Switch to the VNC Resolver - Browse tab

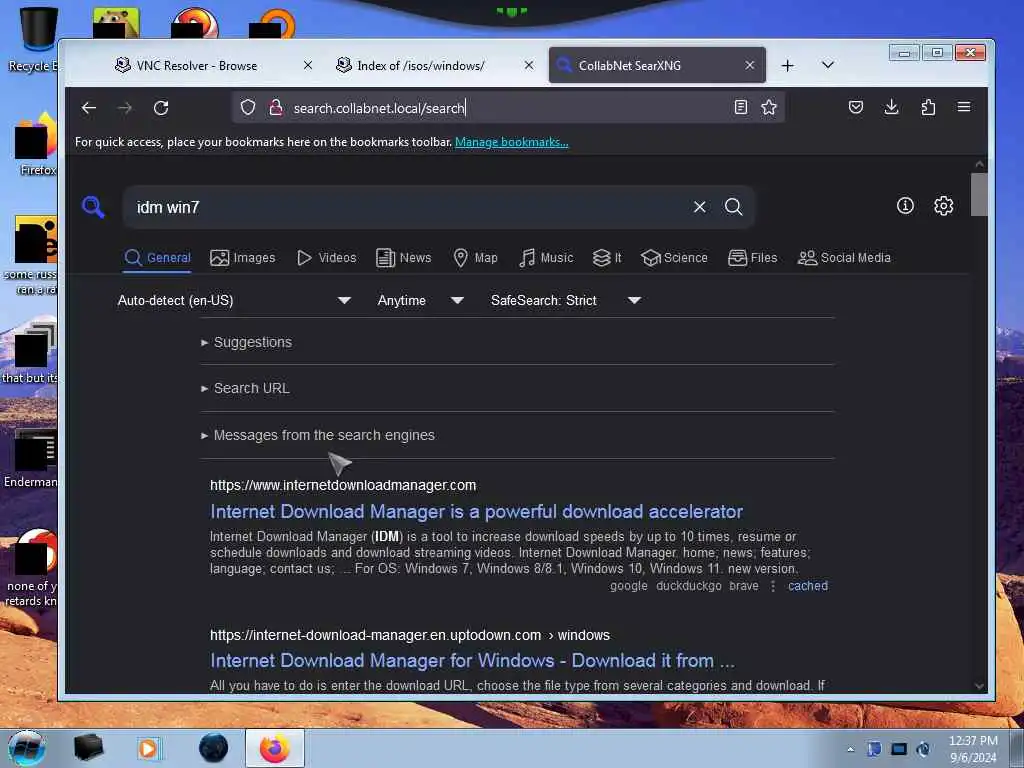click(x=197, y=65)
